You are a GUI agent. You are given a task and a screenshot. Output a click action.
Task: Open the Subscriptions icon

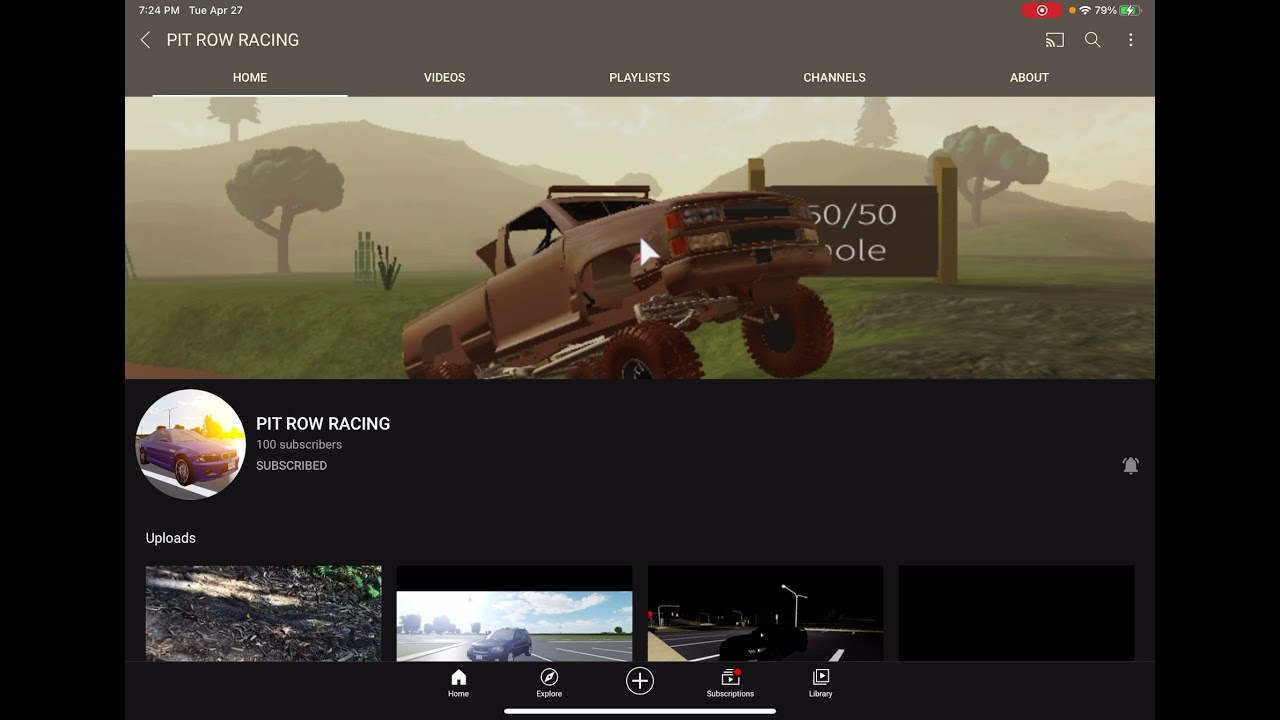730,683
